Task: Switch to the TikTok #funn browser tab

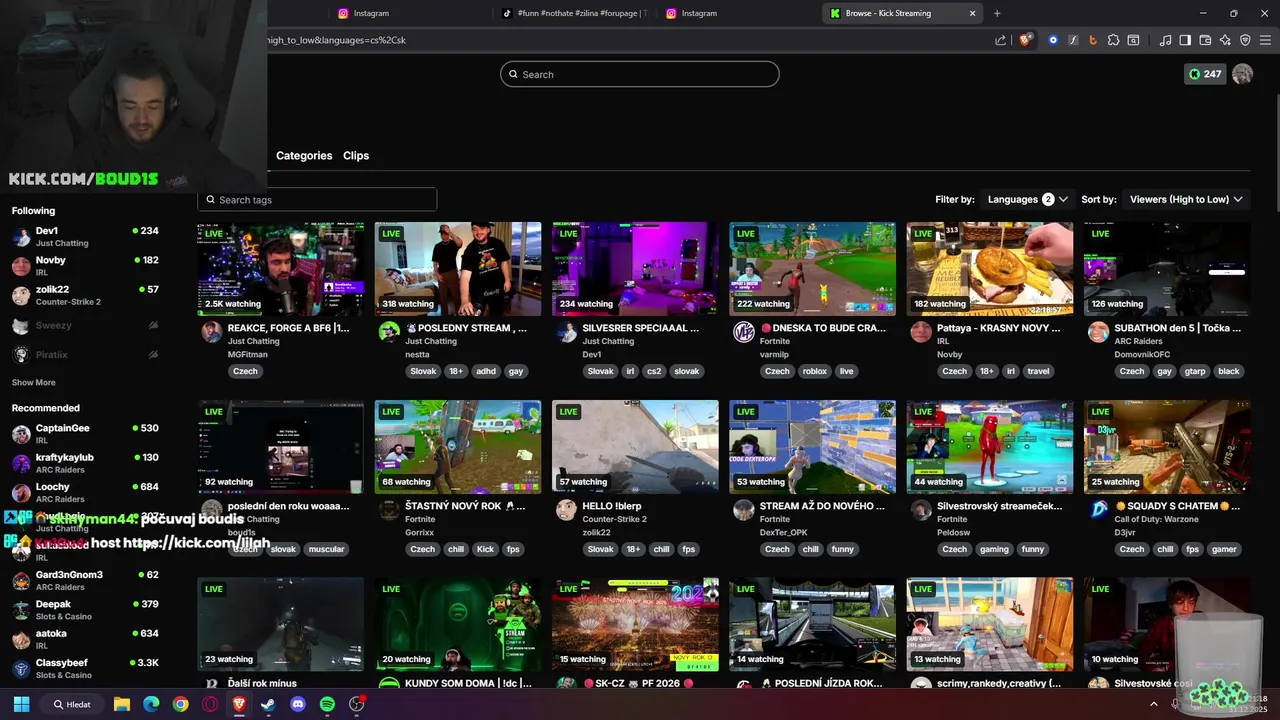Action: (x=575, y=13)
